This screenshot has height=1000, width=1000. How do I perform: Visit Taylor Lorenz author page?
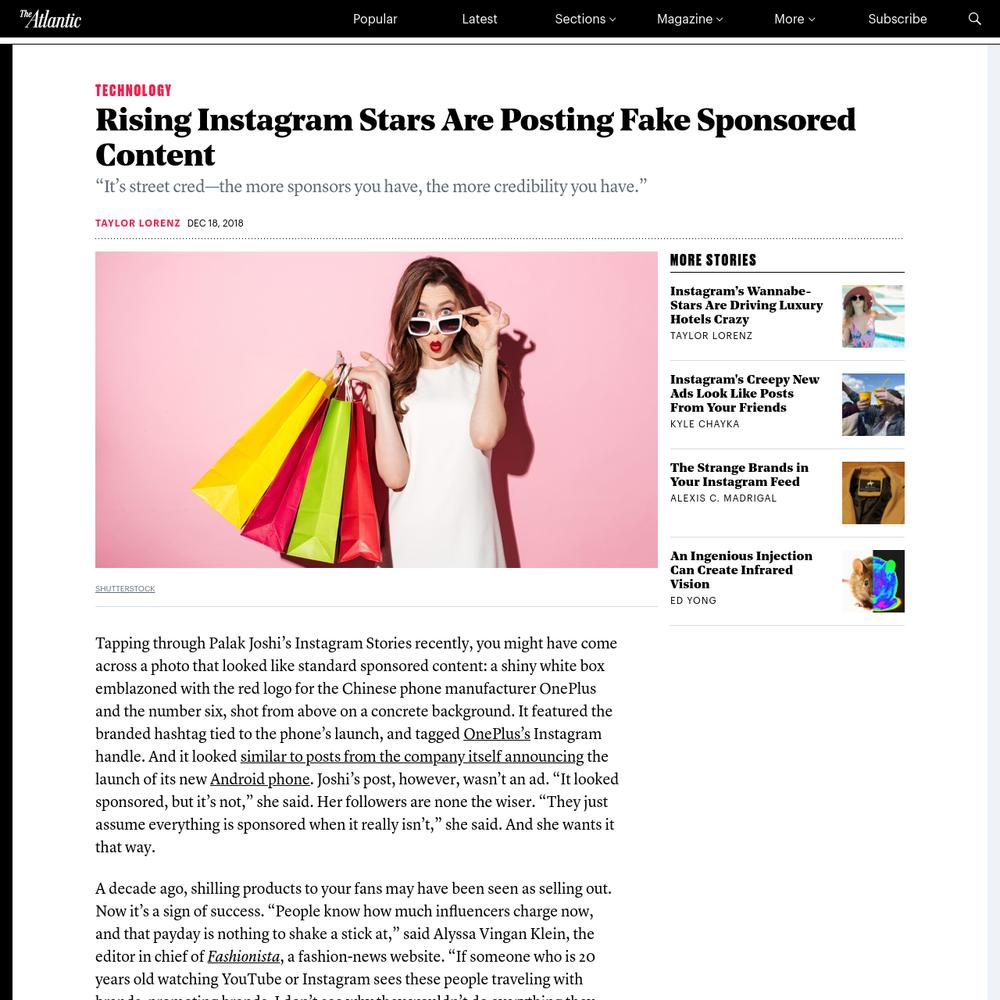pos(138,223)
